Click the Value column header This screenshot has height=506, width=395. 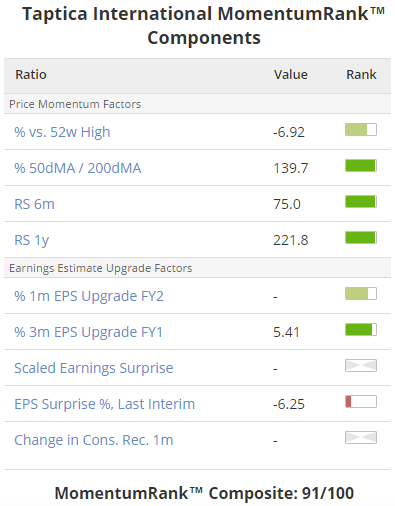(291, 75)
